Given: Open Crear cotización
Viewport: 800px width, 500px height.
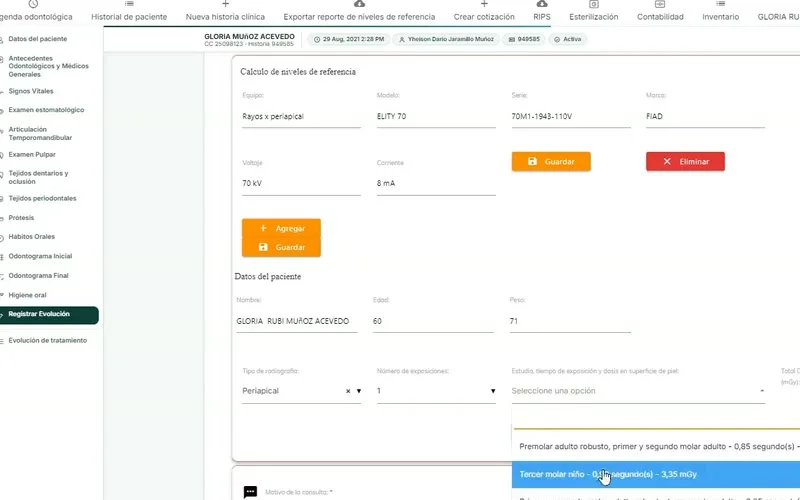Looking at the screenshot, I should click(484, 11).
